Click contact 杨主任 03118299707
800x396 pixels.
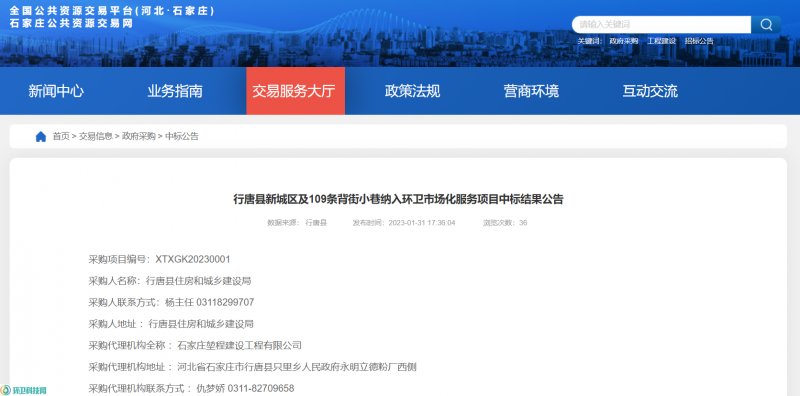210,303
